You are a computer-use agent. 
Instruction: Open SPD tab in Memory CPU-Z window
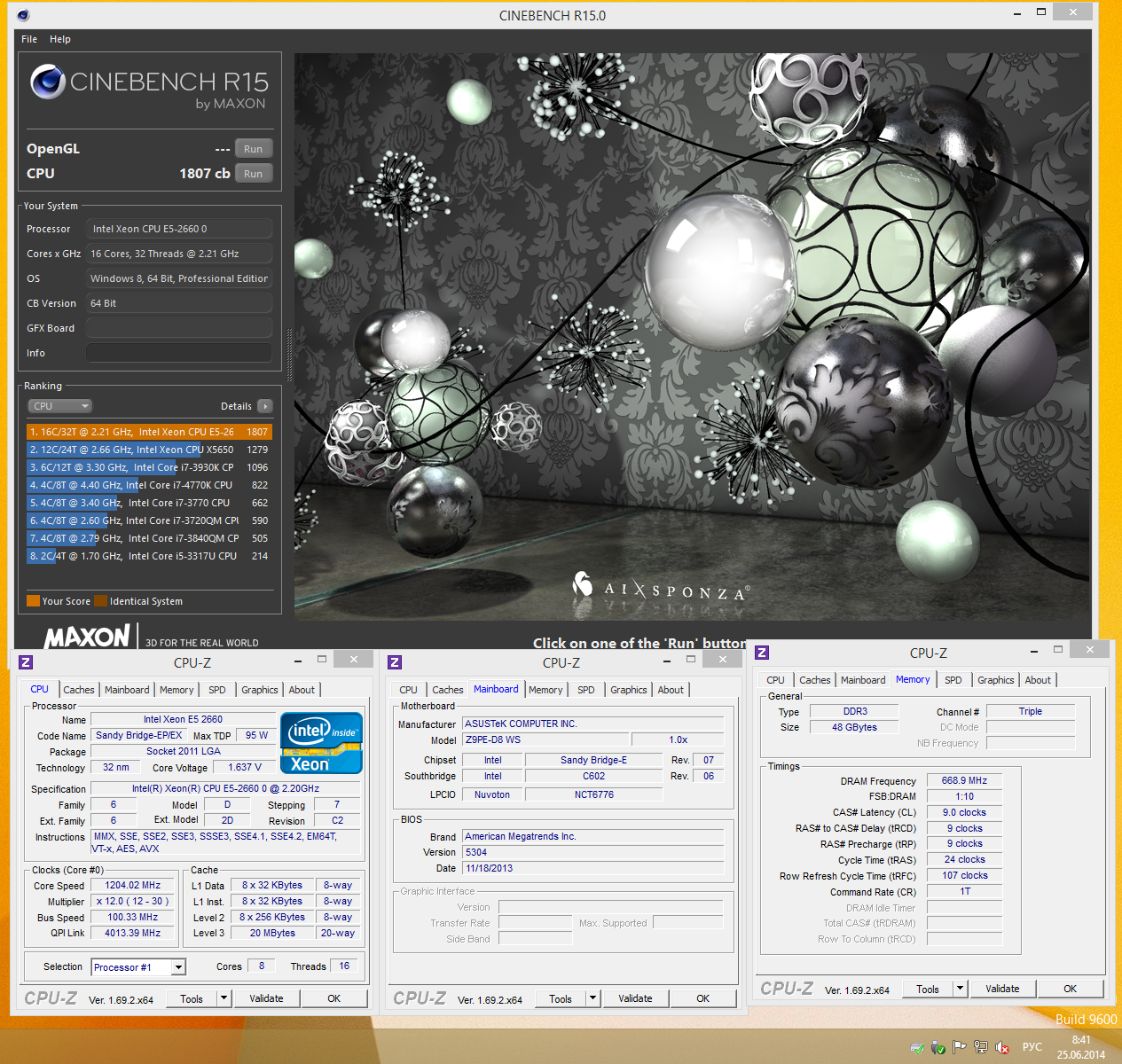953,680
